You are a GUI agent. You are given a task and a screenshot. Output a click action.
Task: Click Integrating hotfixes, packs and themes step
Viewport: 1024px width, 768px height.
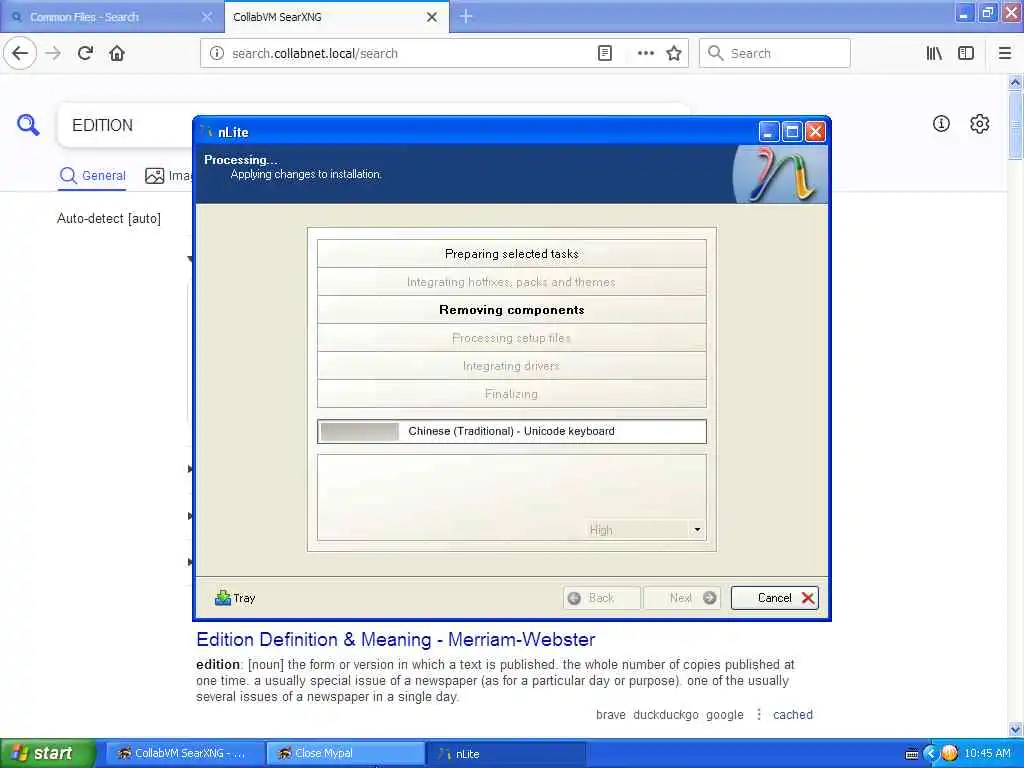[x=511, y=281]
